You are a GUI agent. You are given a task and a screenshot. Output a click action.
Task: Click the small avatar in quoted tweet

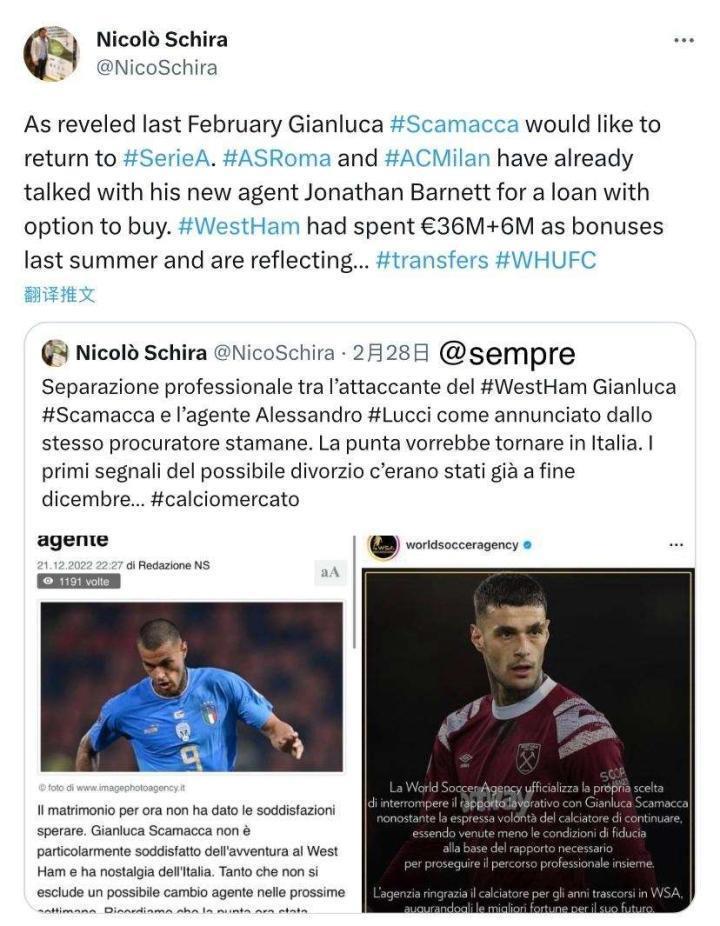coord(56,352)
